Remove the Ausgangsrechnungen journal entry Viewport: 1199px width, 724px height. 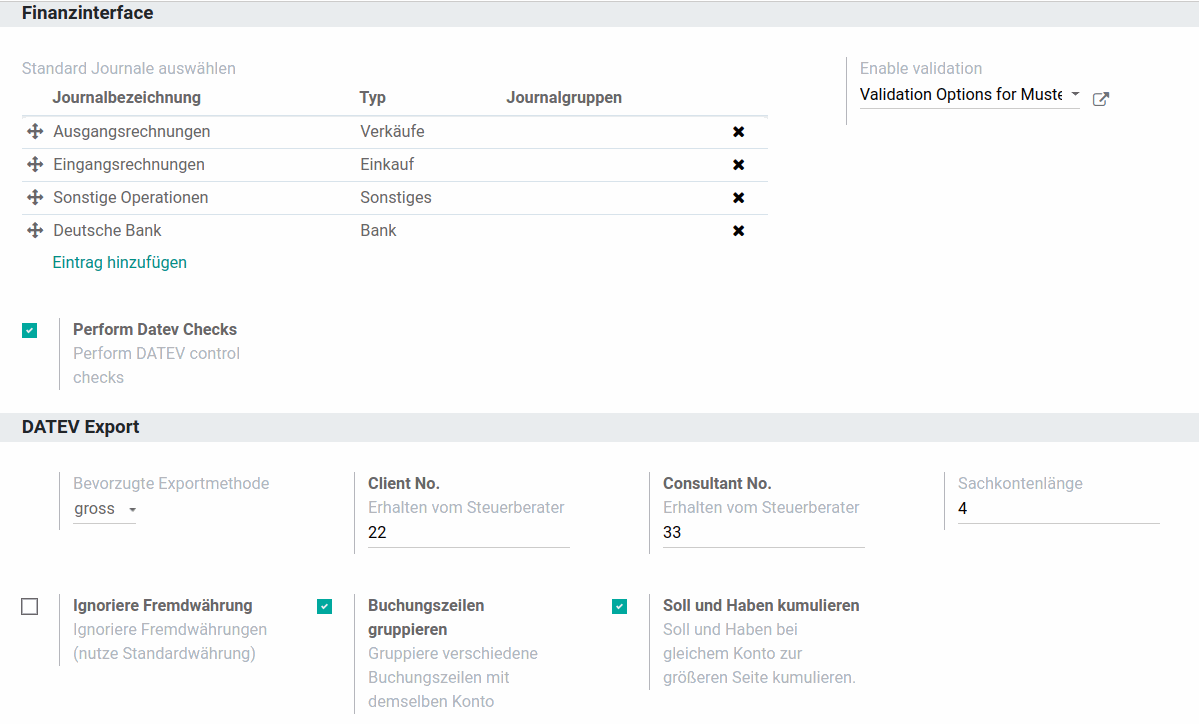[739, 131]
